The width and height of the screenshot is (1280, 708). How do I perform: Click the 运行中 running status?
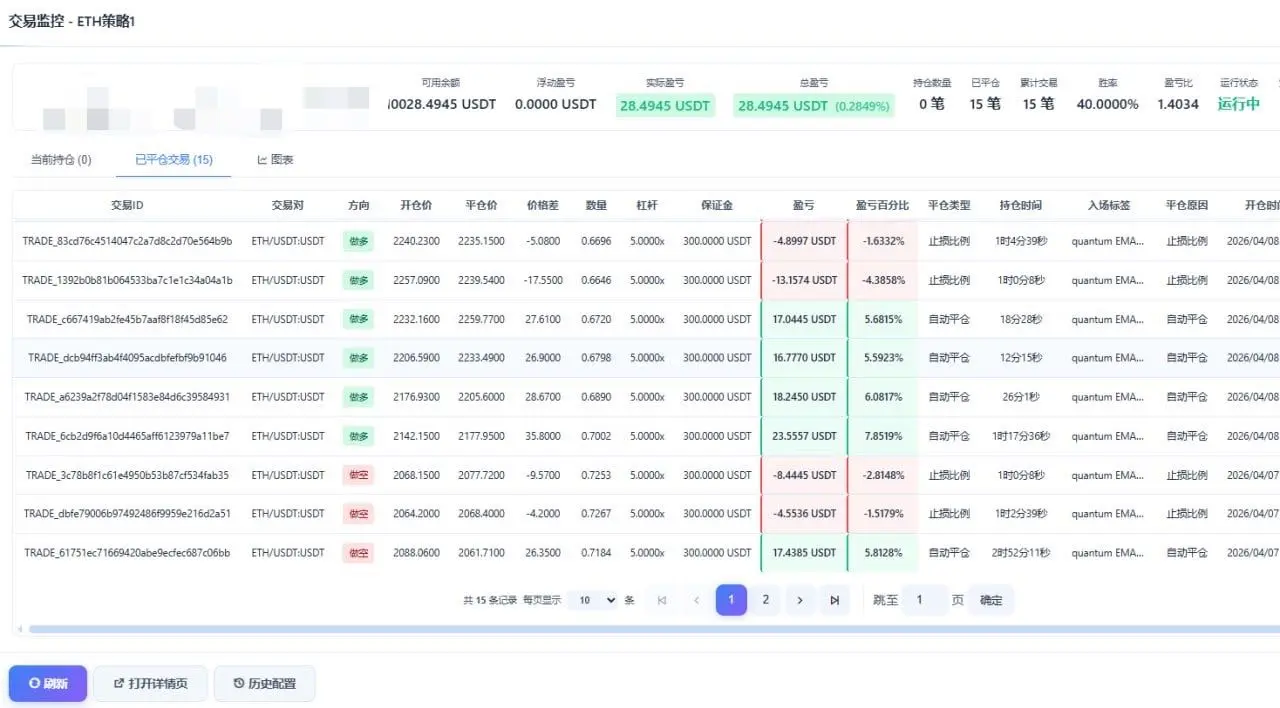(x=1239, y=104)
